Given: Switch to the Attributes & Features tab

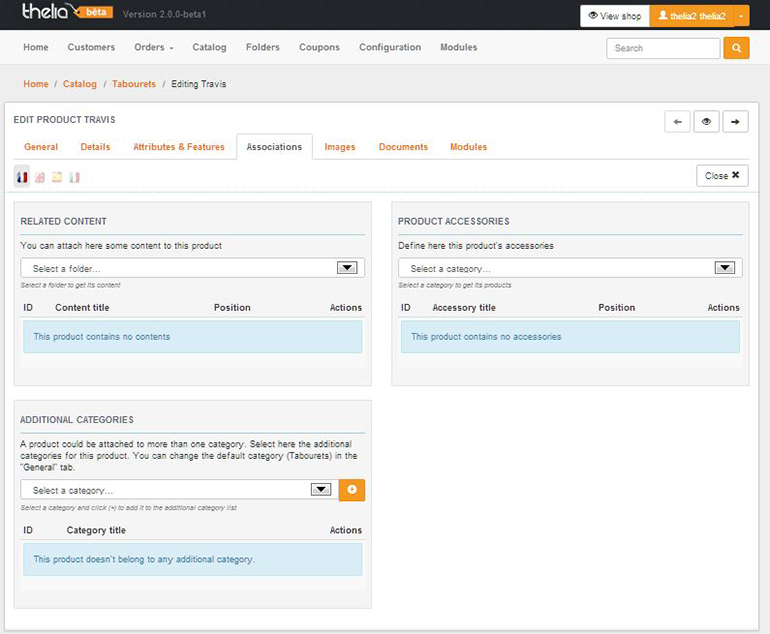Looking at the screenshot, I should coord(179,147).
